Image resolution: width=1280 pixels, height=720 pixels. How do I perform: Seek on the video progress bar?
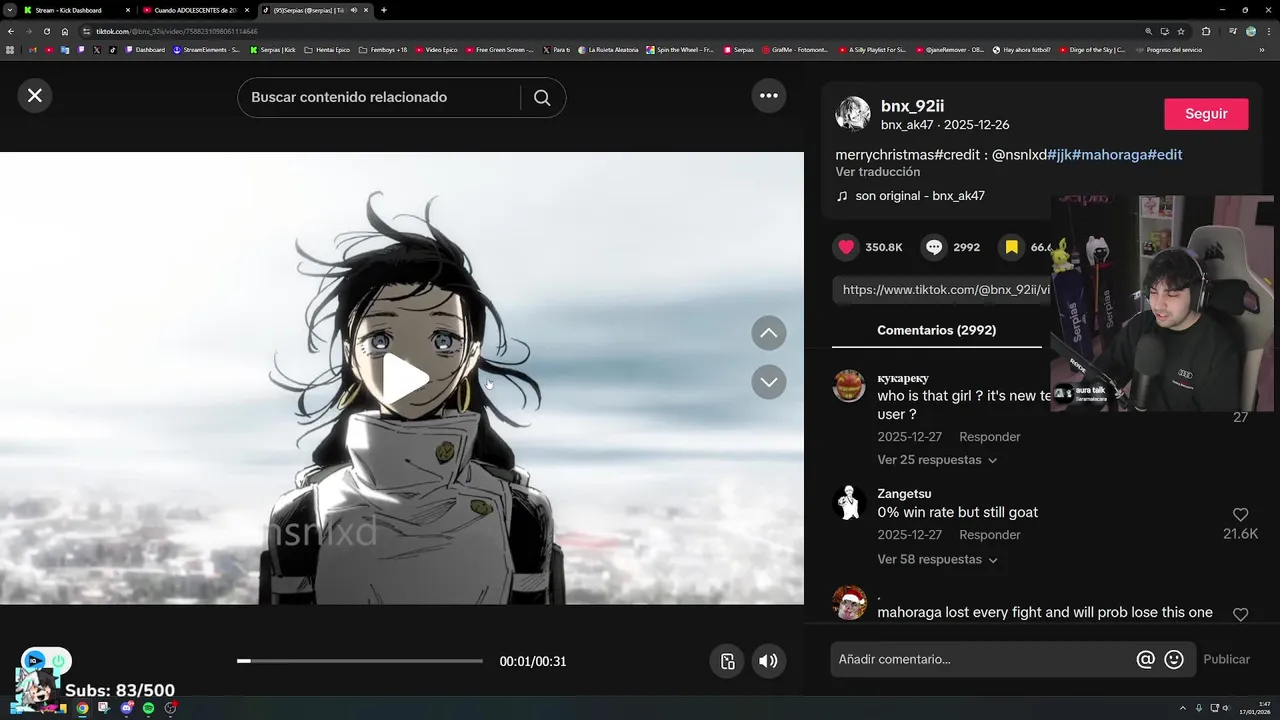click(360, 661)
